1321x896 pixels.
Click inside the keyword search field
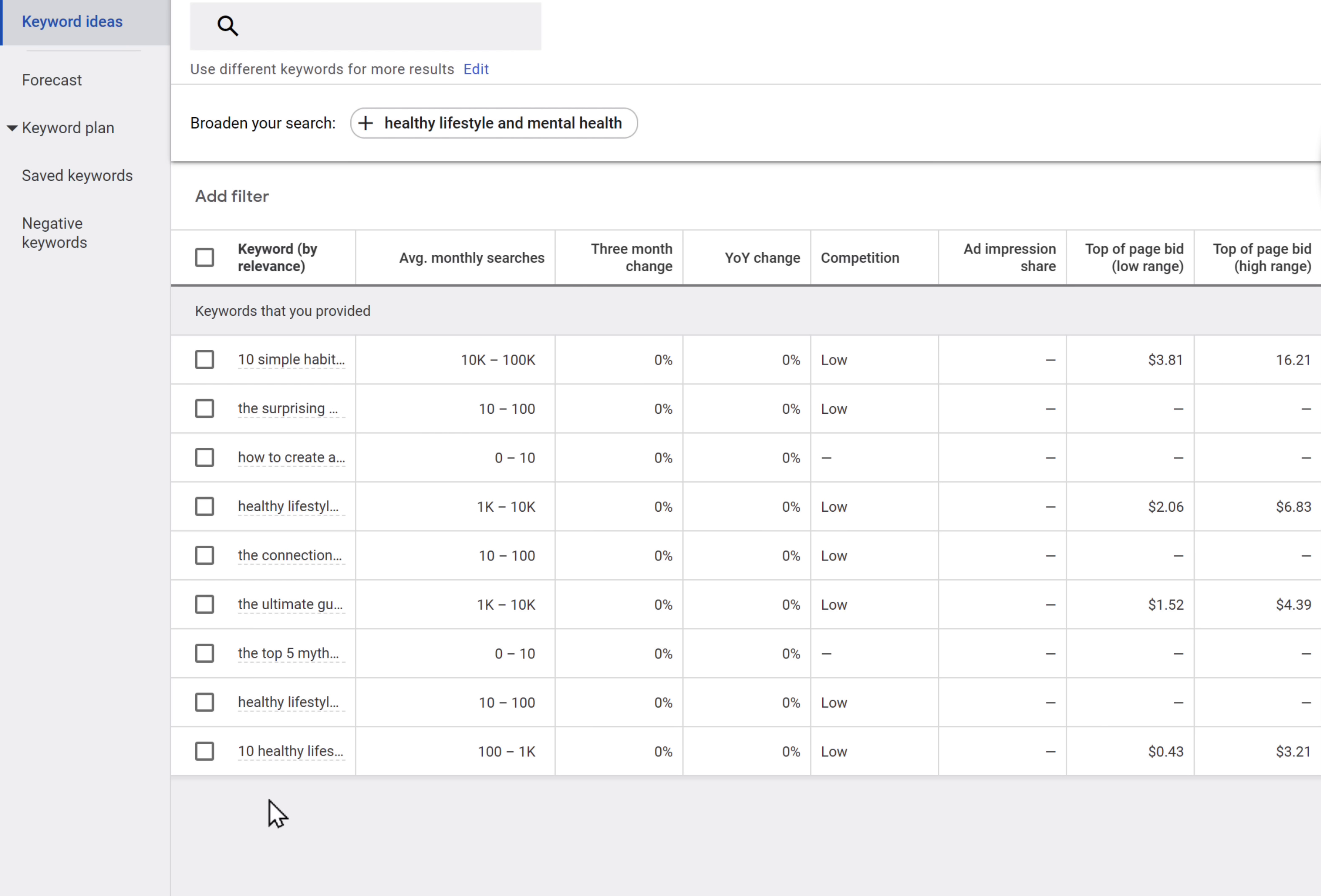click(x=387, y=26)
